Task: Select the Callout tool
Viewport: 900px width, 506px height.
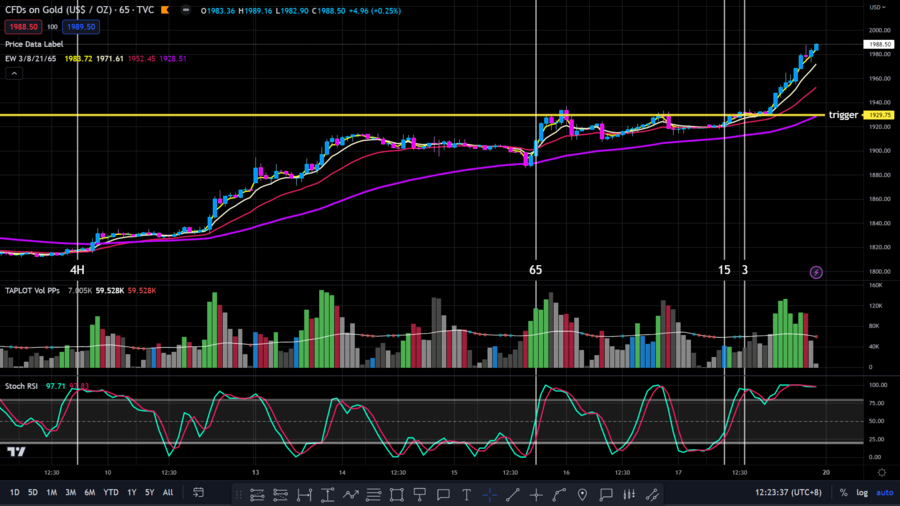Action: 606,495
